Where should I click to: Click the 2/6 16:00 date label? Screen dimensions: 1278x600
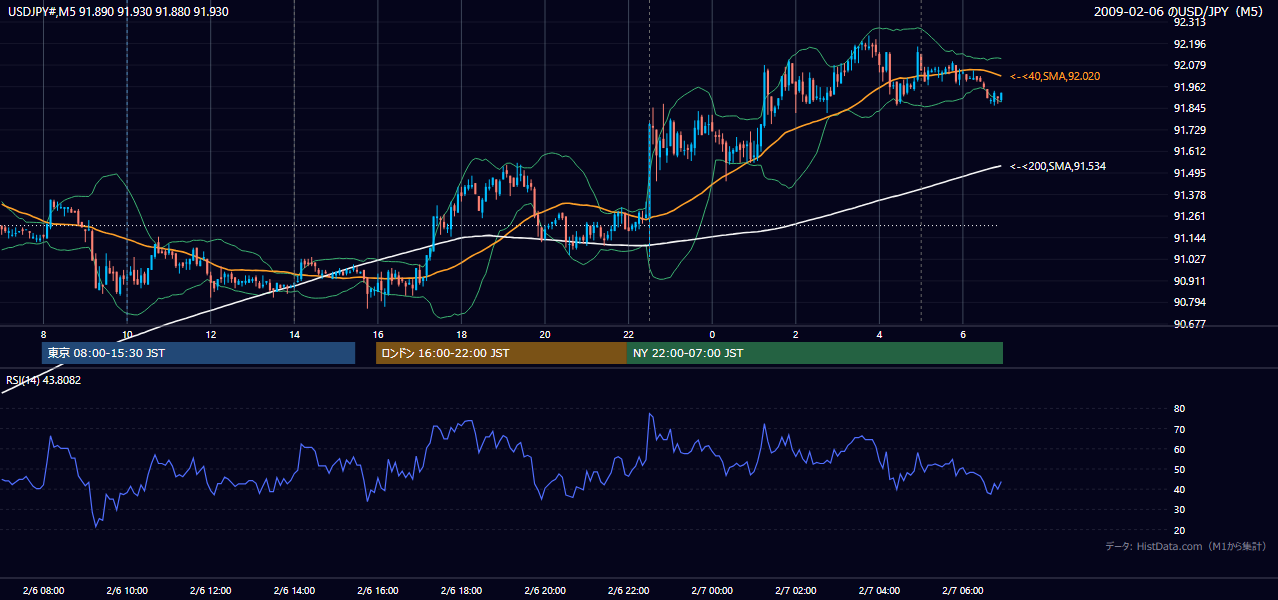point(377,591)
